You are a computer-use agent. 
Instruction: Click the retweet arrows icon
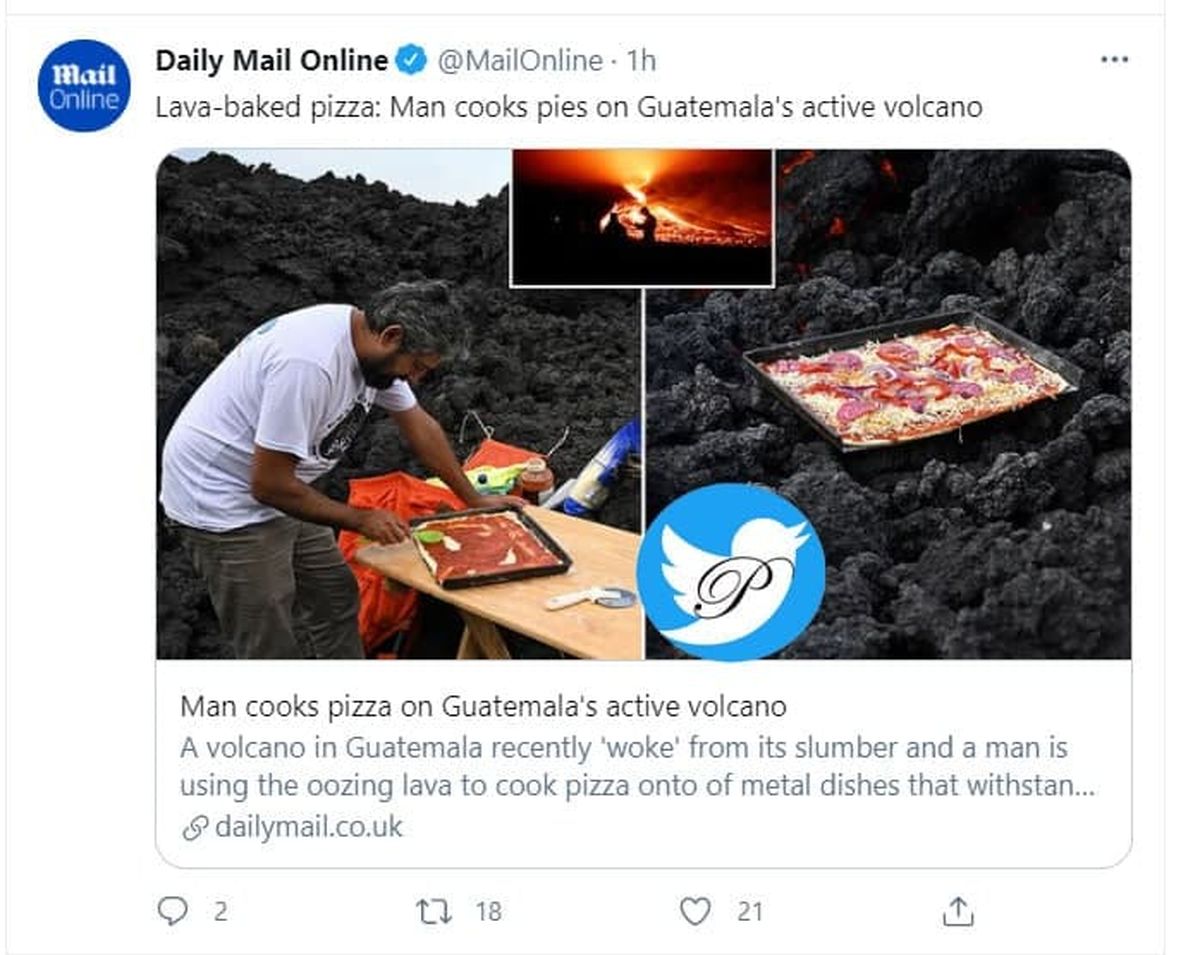tap(433, 911)
